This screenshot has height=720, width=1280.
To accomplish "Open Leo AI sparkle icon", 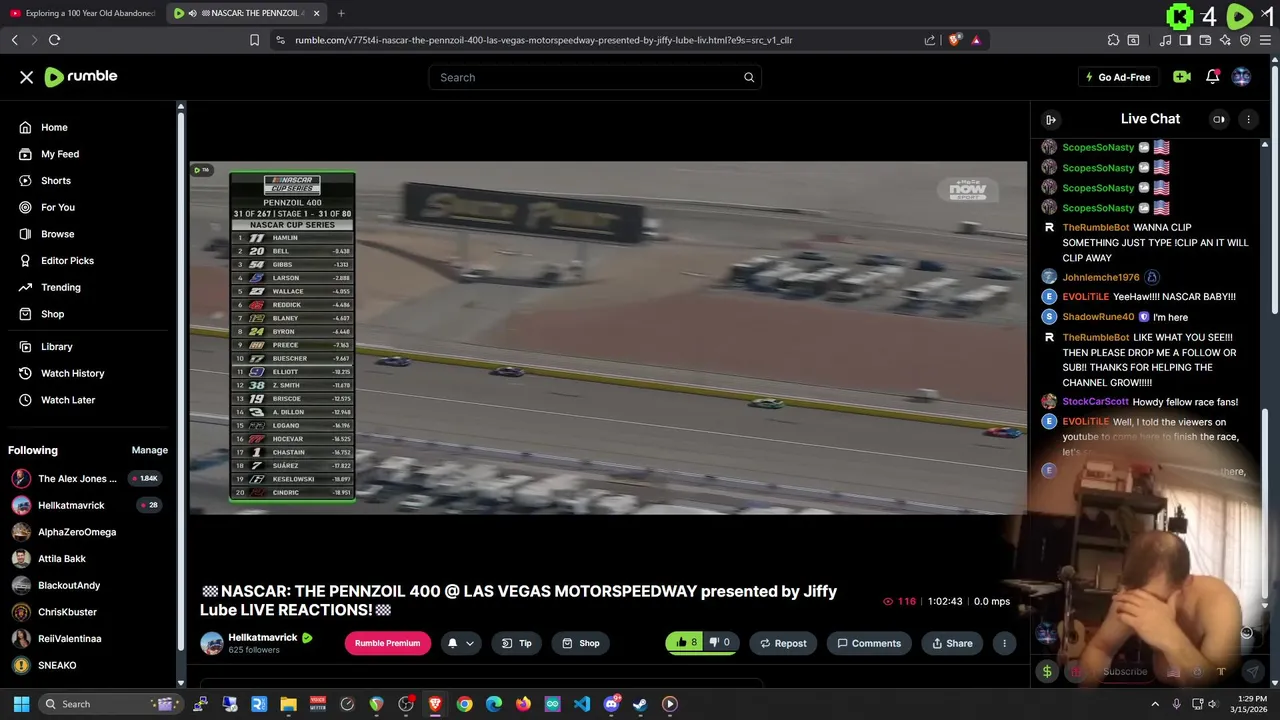I will [x=1225, y=40].
